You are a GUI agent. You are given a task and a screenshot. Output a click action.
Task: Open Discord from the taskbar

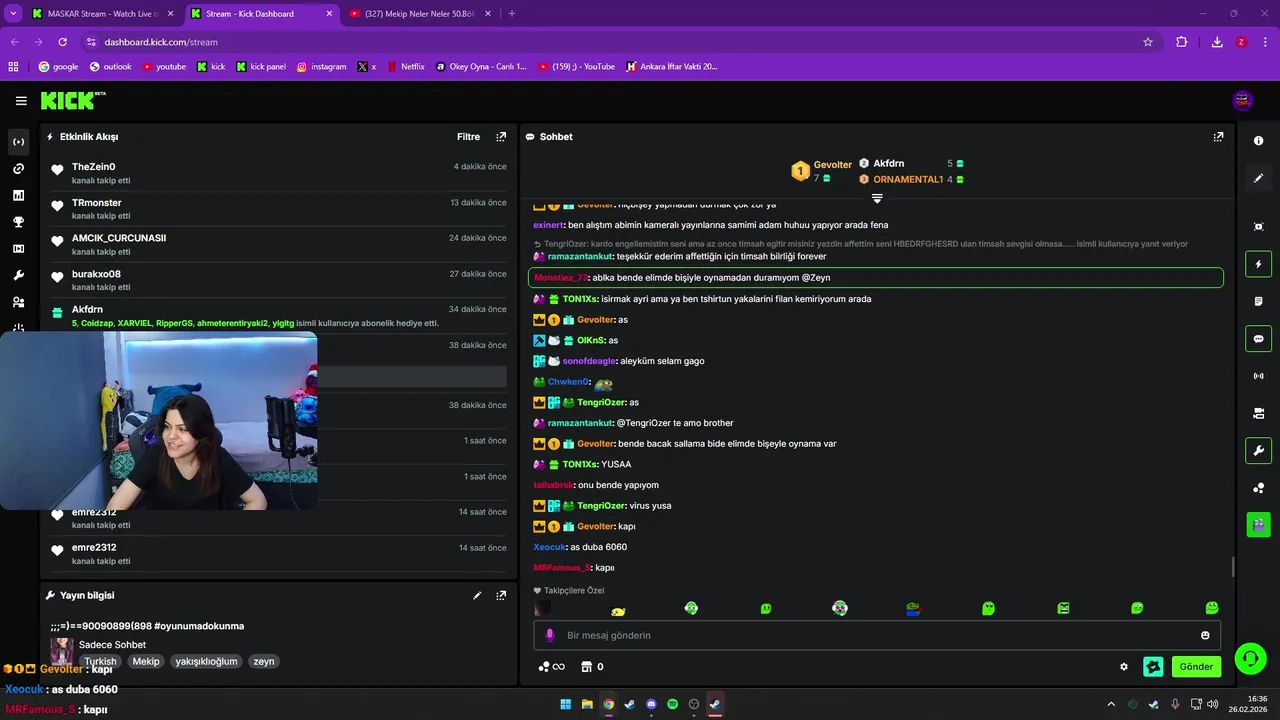(x=651, y=704)
